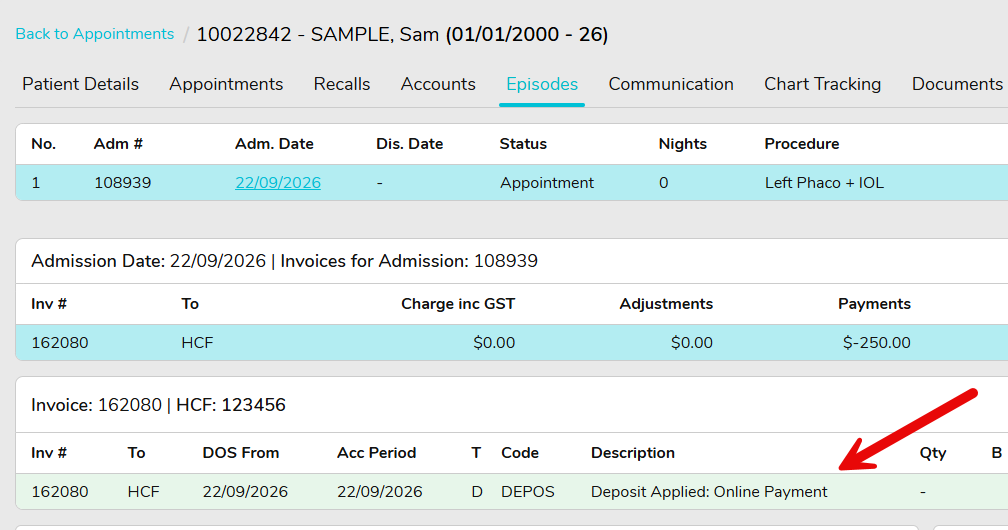
Task: Select invoice 162080 HCF summary row
Action: coord(512,342)
